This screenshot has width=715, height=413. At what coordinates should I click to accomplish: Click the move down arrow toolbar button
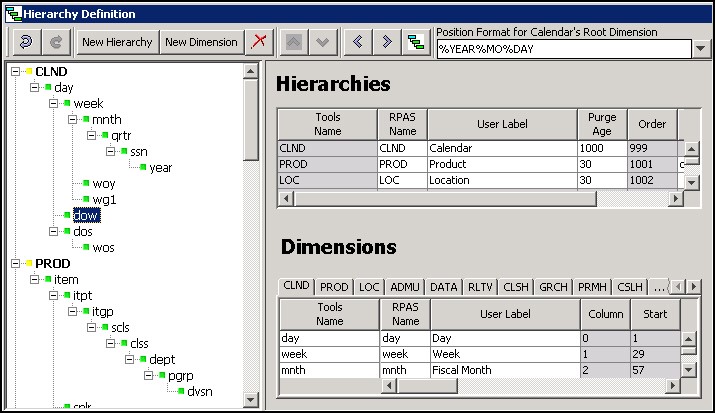[322, 42]
